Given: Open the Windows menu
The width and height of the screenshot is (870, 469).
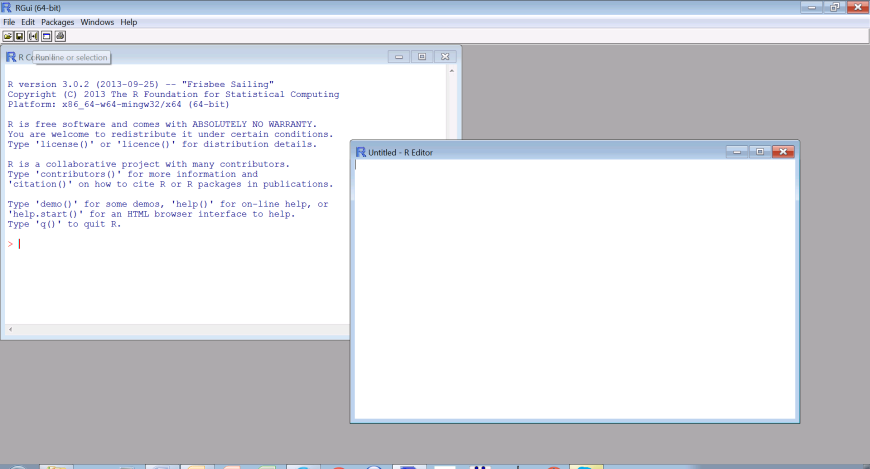Looking at the screenshot, I should coord(97,22).
